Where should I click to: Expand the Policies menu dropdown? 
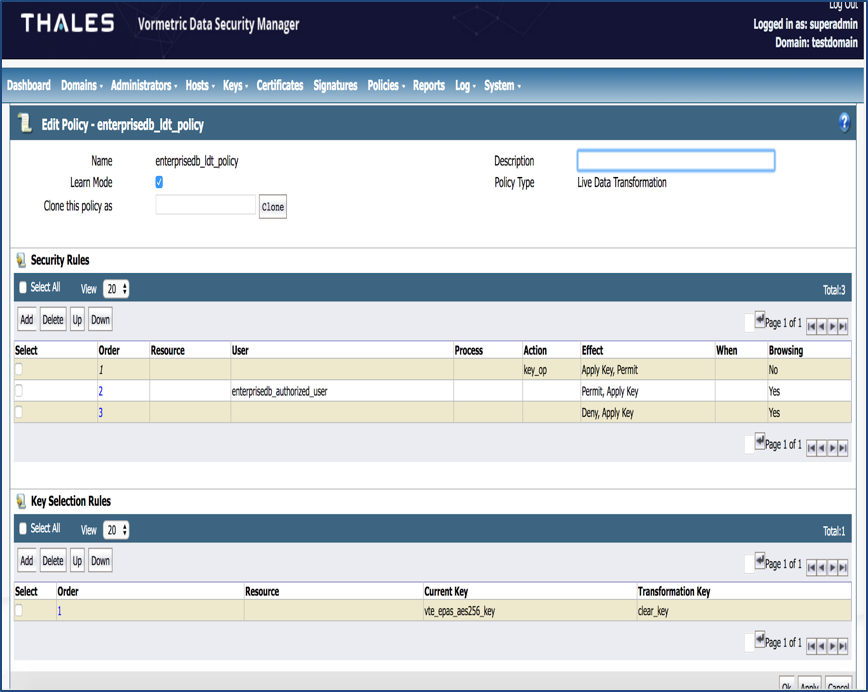[385, 86]
